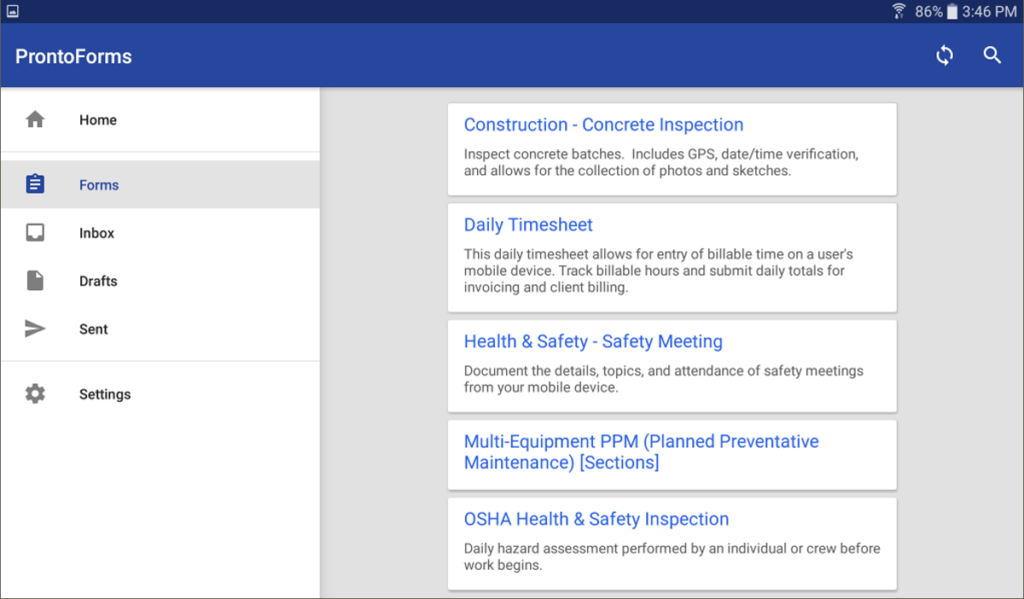
Task: Click the battery percentage indicator
Action: [932, 12]
